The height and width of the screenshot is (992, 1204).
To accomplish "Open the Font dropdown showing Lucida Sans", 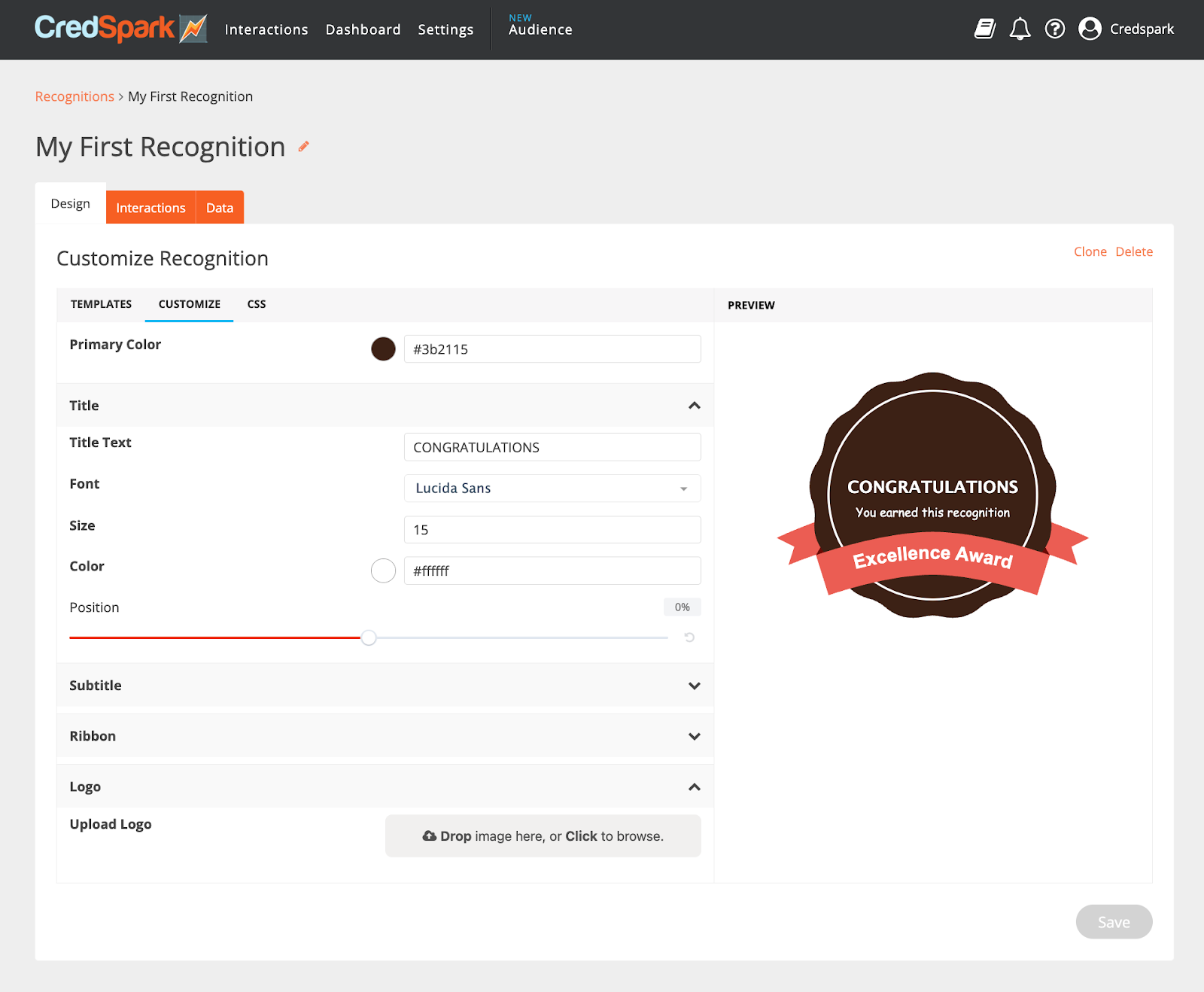I will [552, 488].
